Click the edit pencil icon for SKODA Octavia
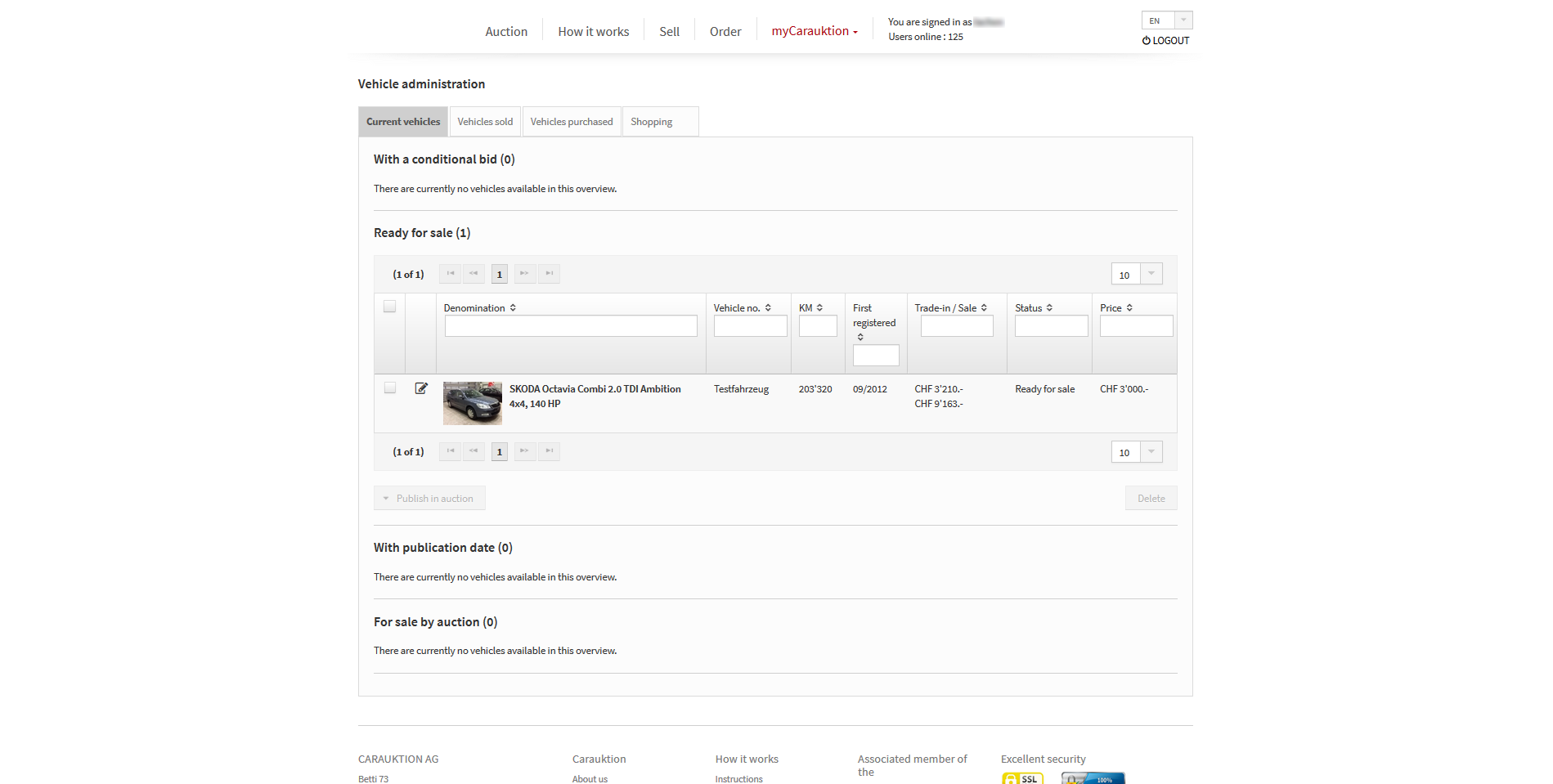Image resolution: width=1553 pixels, height=784 pixels. [x=421, y=388]
